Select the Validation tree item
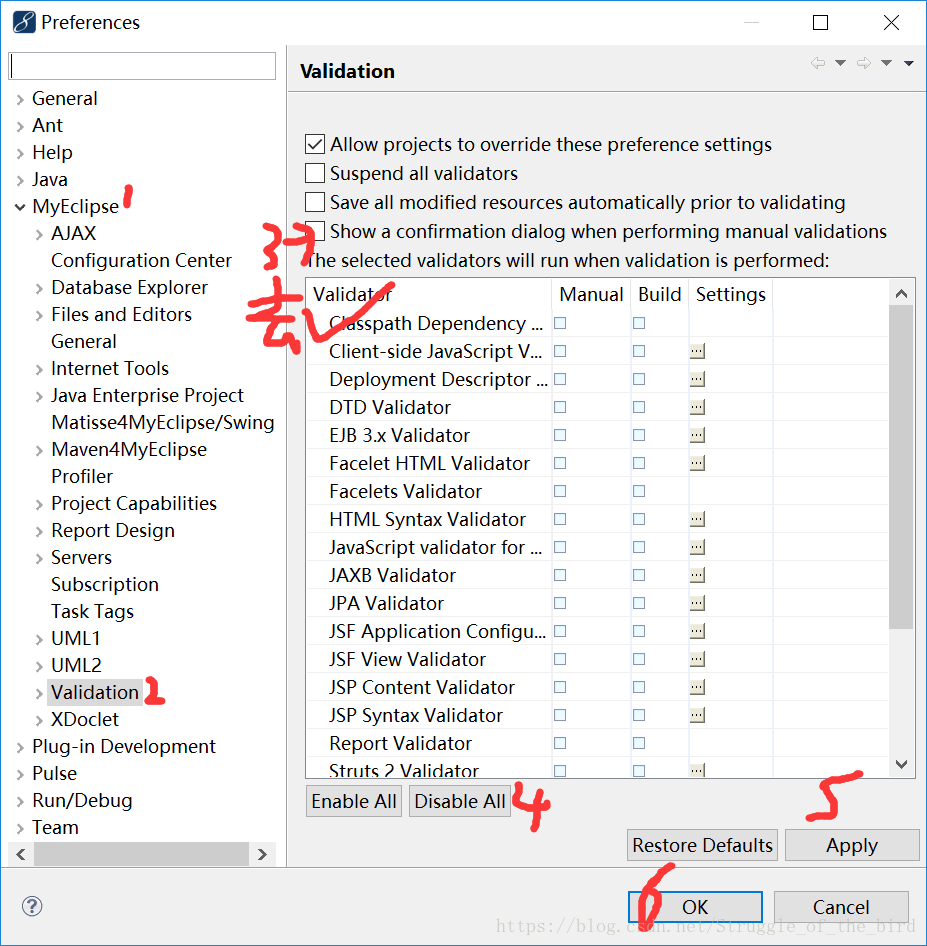This screenshot has width=927, height=946. 95,693
